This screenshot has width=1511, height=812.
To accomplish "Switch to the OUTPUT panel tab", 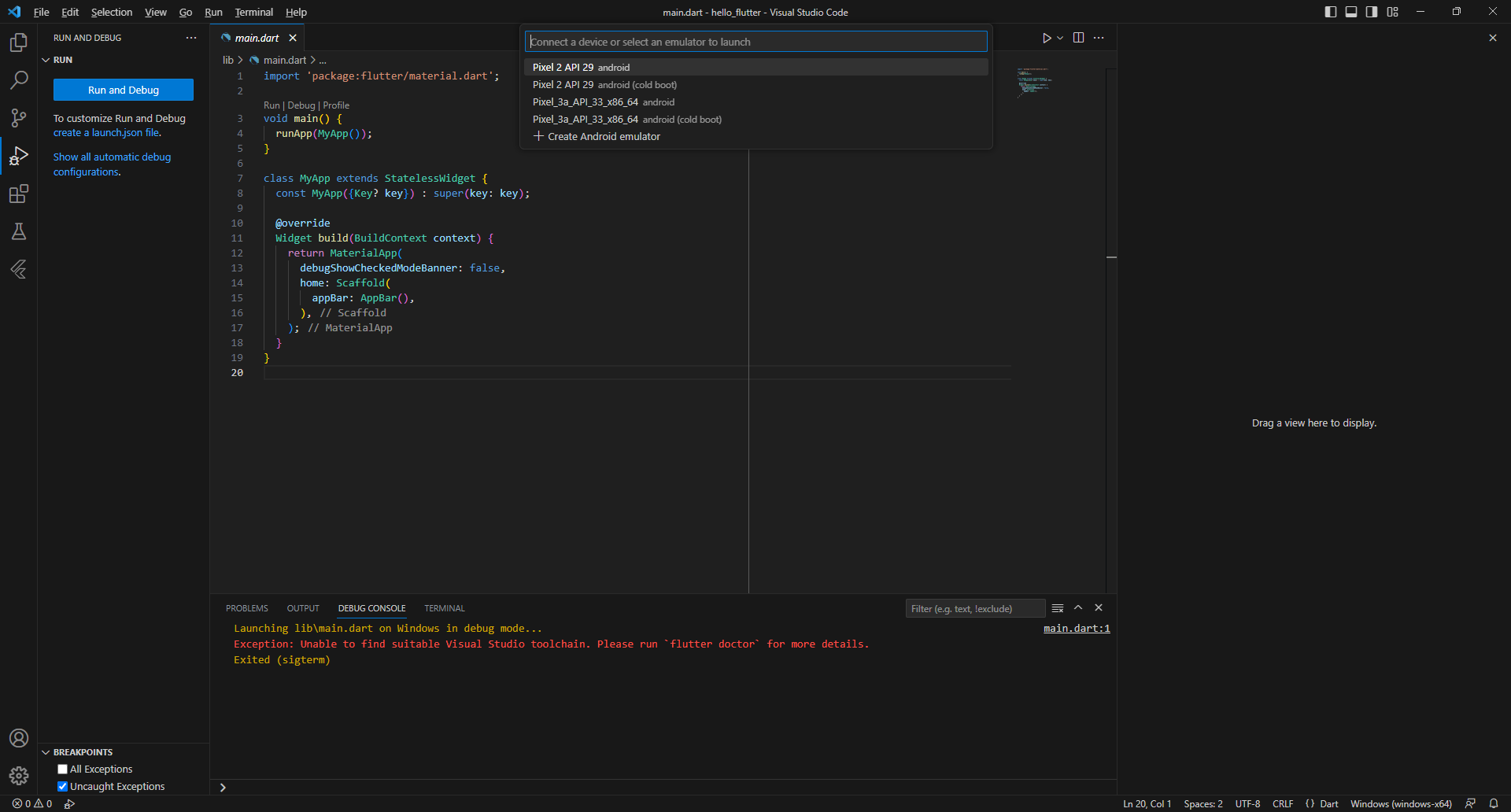I will tap(303, 608).
